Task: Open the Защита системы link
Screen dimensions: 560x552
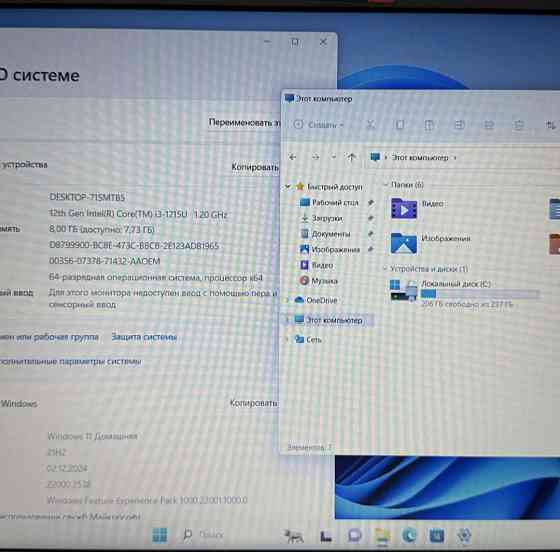Action: tap(144, 337)
